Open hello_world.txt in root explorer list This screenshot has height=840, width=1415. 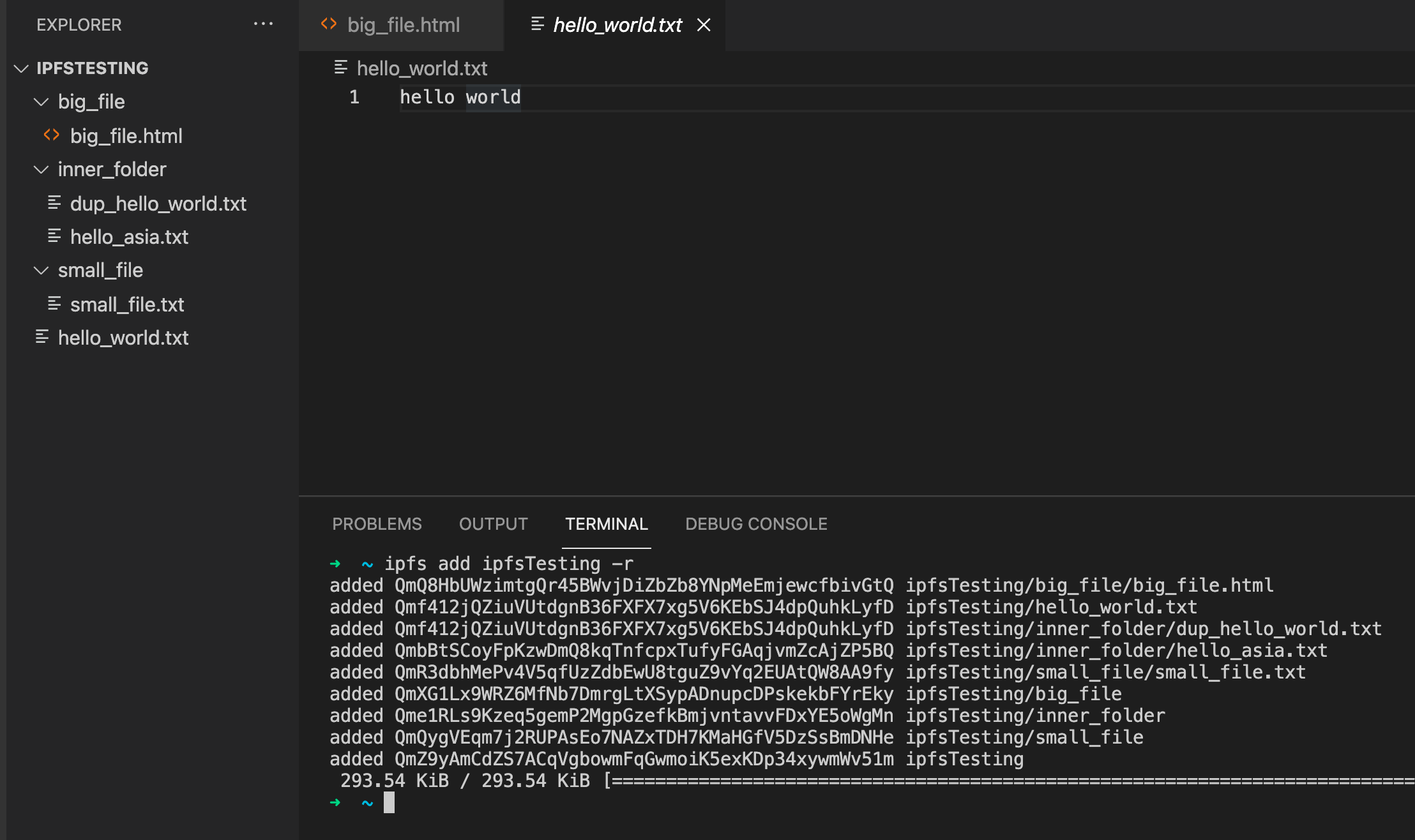pos(123,338)
